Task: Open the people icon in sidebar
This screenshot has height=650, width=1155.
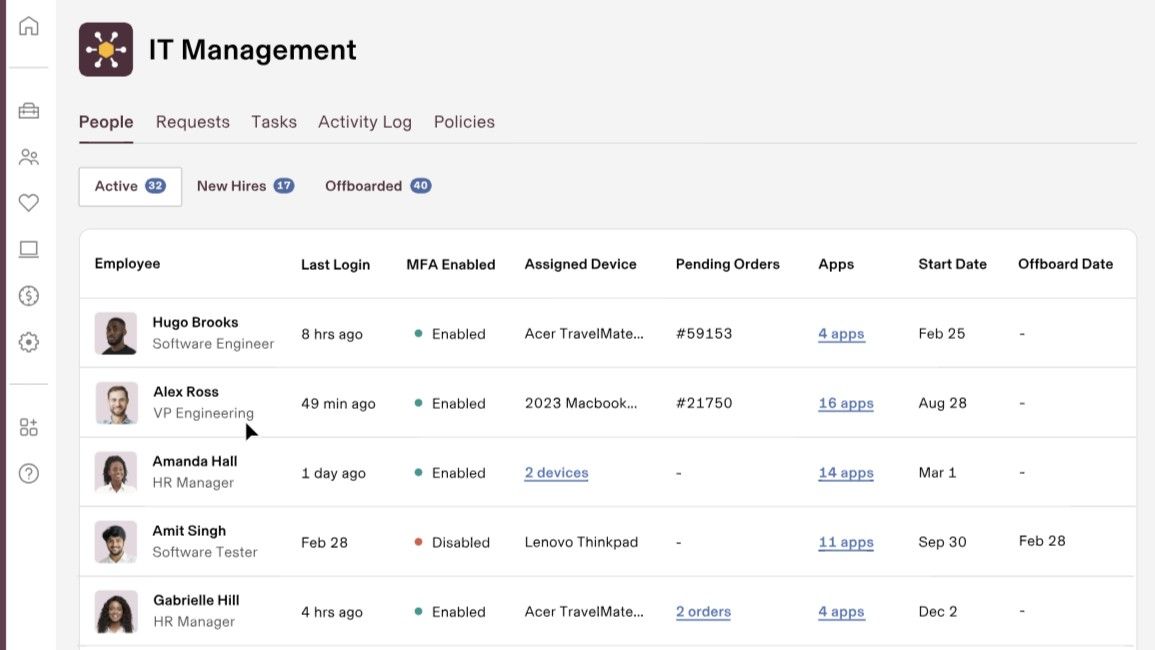Action: (29, 157)
